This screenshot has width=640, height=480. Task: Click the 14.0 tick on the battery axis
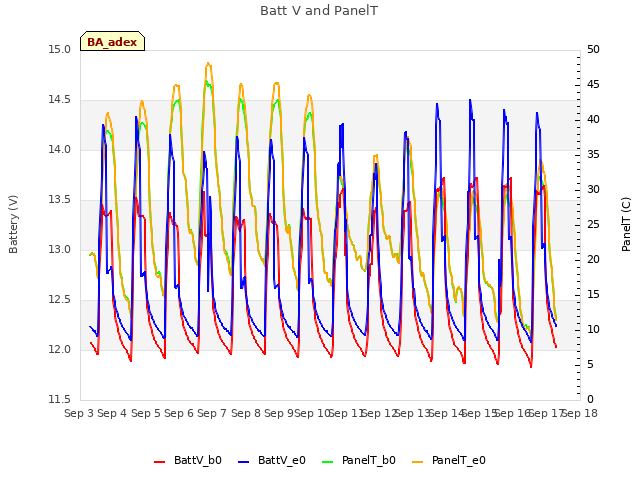coord(60,150)
